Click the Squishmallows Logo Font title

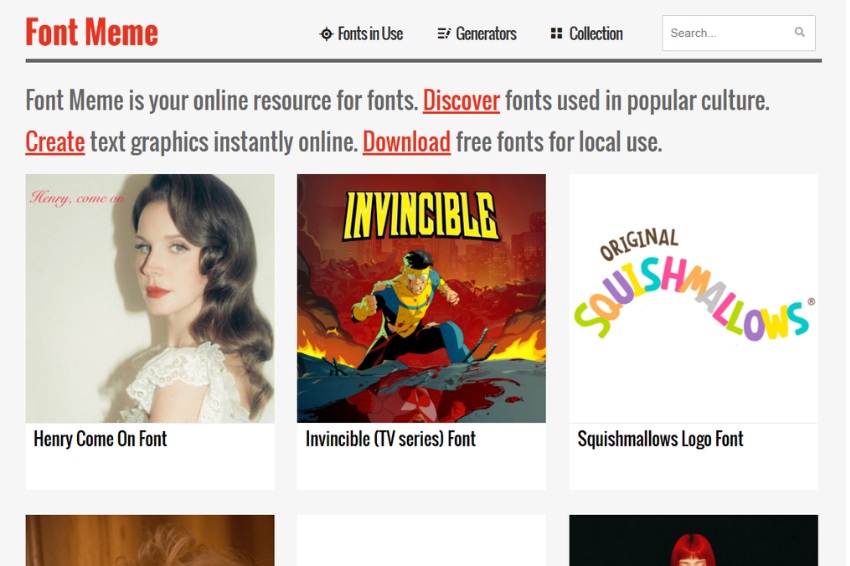(x=660, y=439)
